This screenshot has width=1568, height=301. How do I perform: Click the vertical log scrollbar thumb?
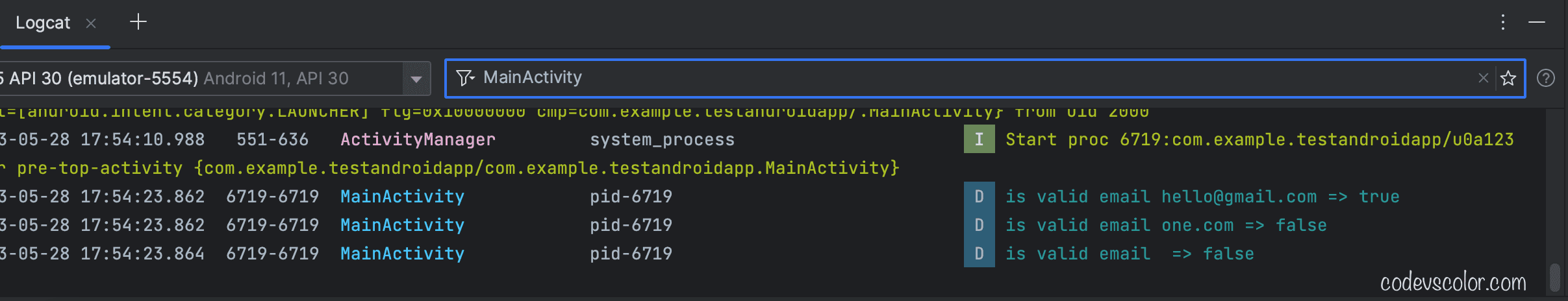(x=1554, y=277)
